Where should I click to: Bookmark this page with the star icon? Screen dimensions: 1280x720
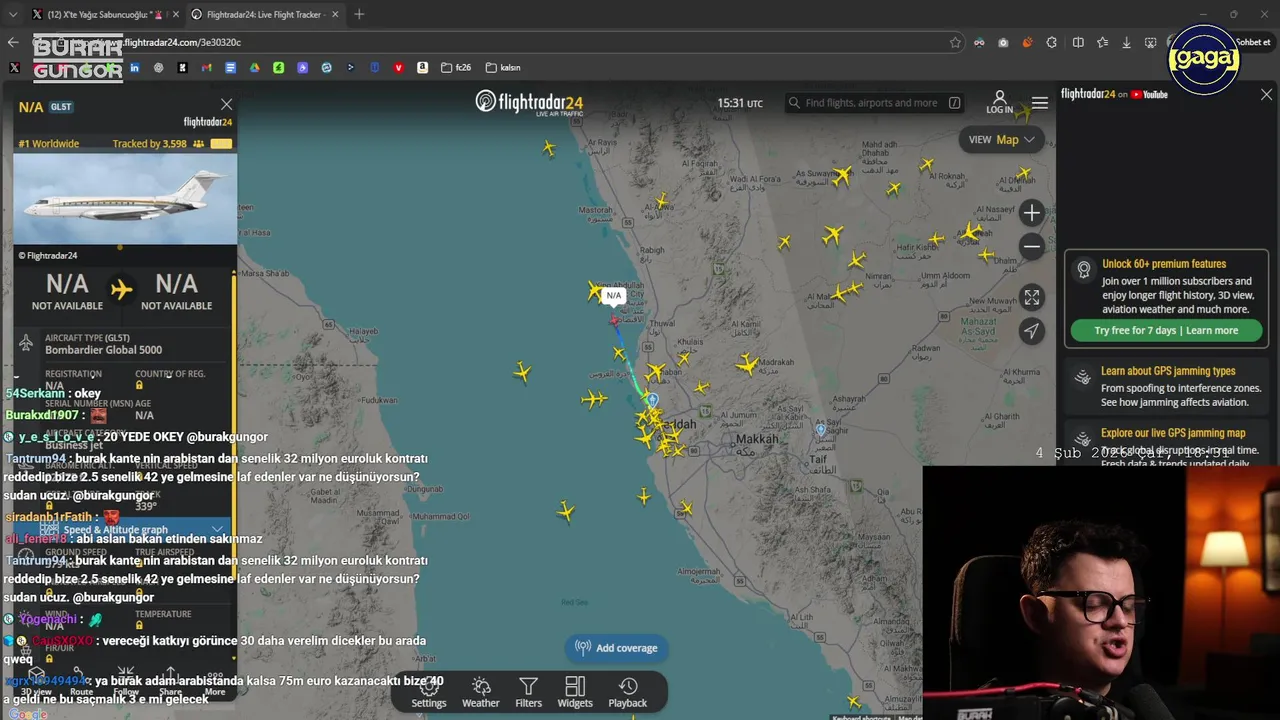pos(955,42)
